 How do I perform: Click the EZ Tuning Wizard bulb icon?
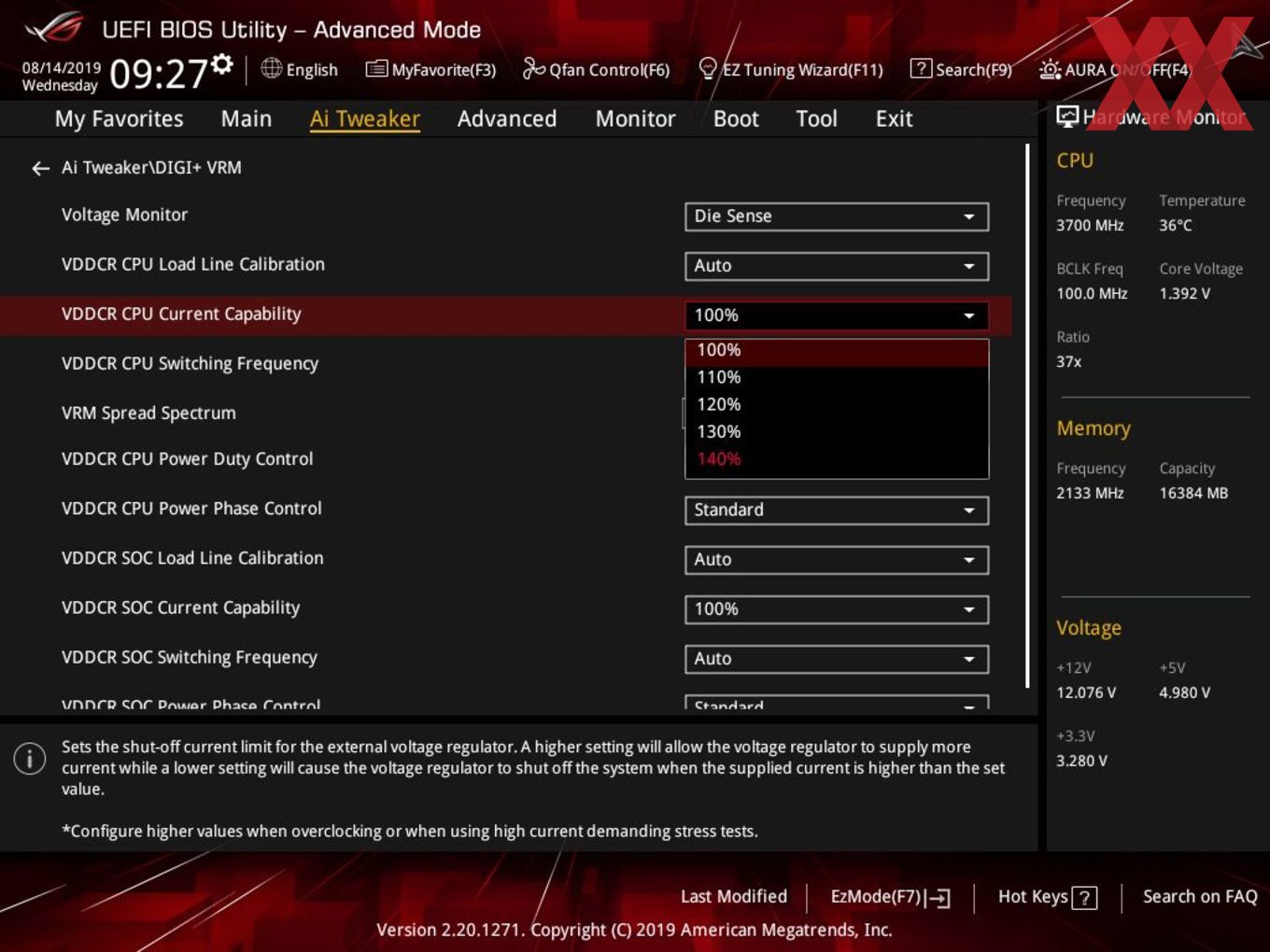point(708,68)
